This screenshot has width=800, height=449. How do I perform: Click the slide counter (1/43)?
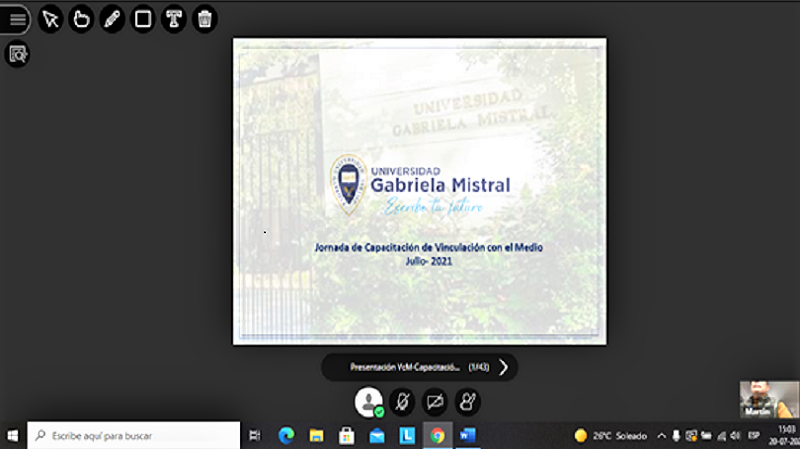pyautogui.click(x=479, y=367)
